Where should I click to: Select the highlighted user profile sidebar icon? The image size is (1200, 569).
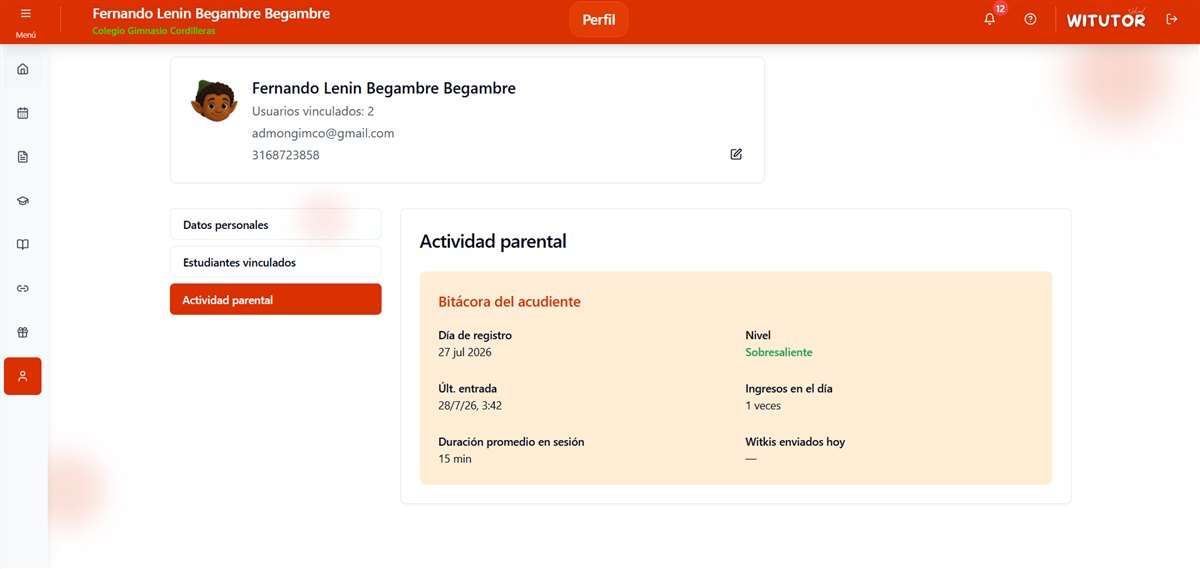tap(23, 376)
